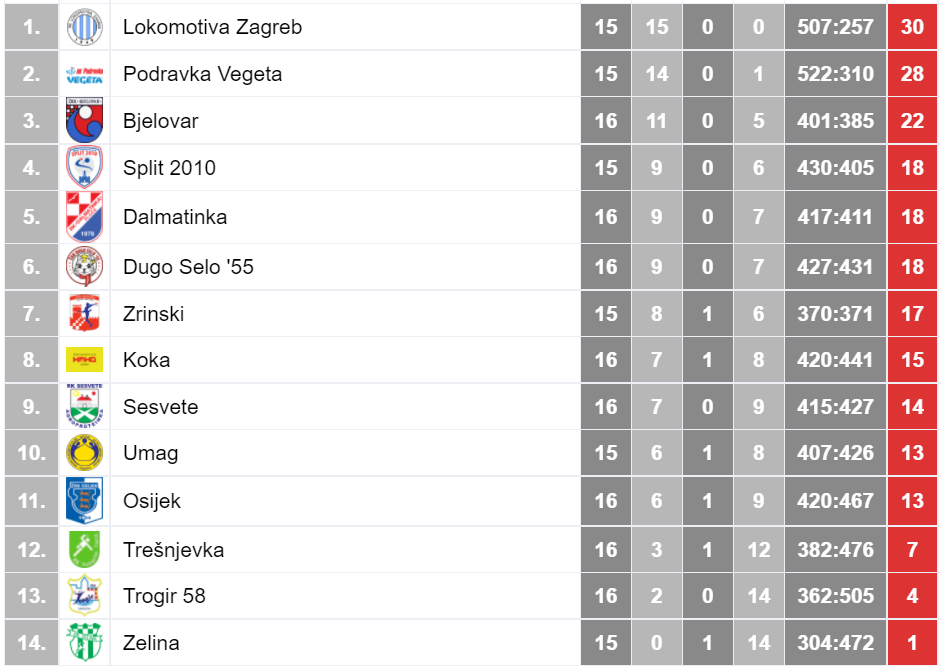941x669 pixels.
Task: Click the Trogir 58 team emblem
Action: pos(84,596)
